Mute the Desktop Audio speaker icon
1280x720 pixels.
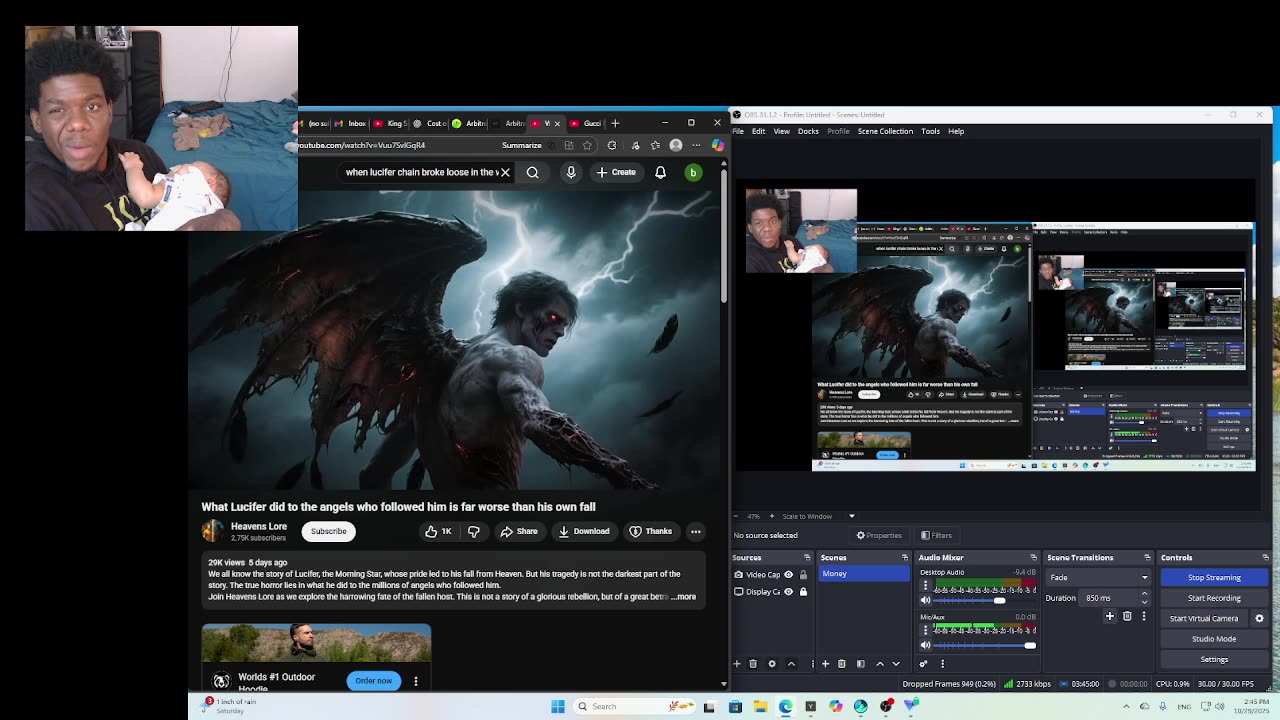click(925, 600)
